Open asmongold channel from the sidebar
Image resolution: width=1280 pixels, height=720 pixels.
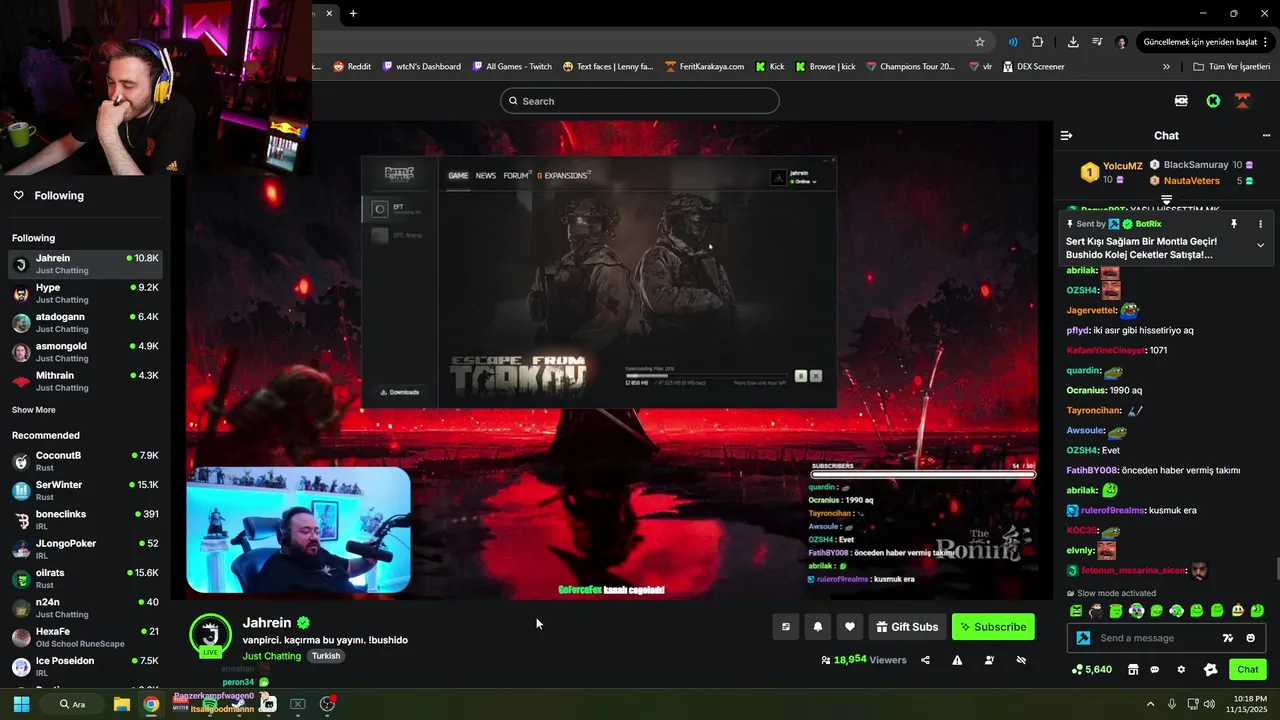[x=85, y=352]
